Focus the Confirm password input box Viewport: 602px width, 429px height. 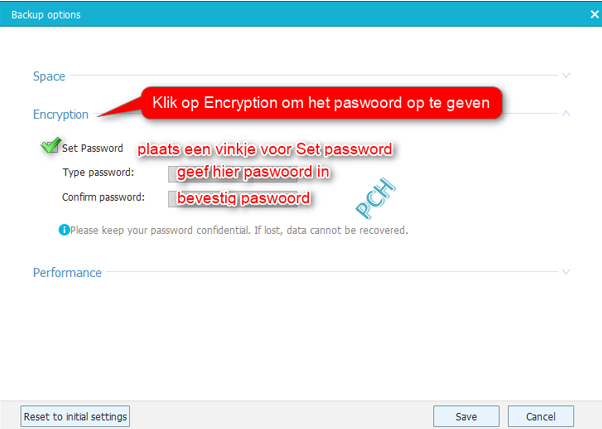[x=233, y=199]
